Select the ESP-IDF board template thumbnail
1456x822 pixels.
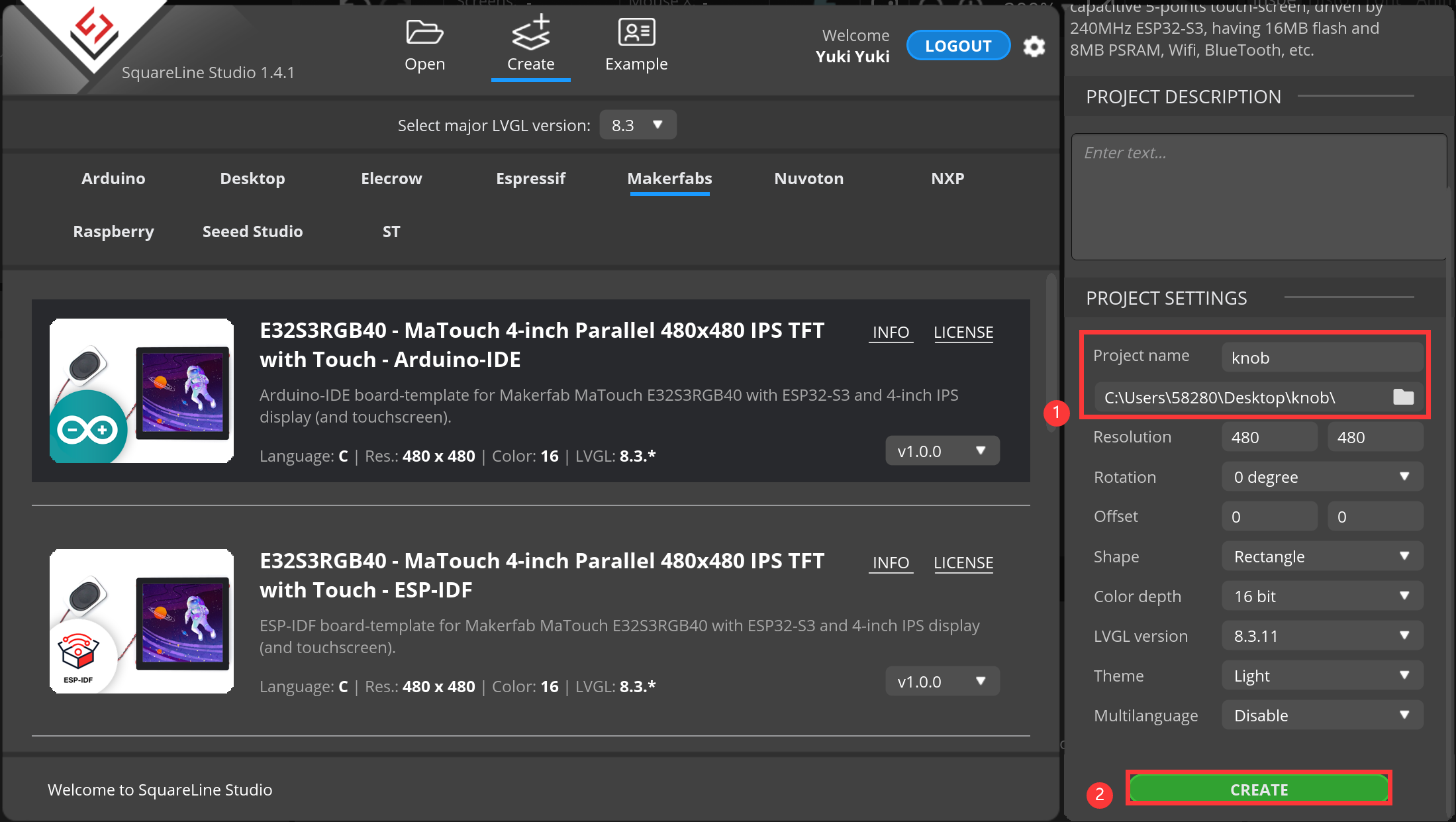(x=142, y=621)
